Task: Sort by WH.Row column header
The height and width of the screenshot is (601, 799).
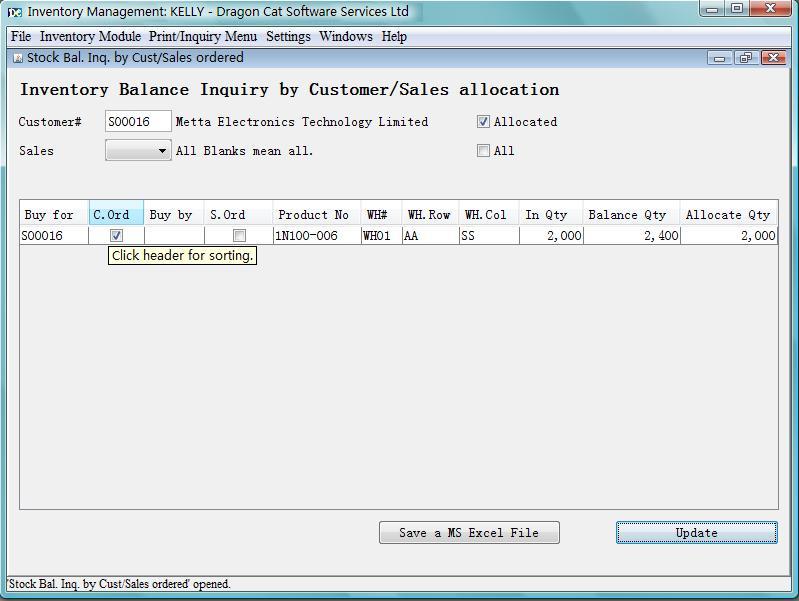Action: coord(431,215)
